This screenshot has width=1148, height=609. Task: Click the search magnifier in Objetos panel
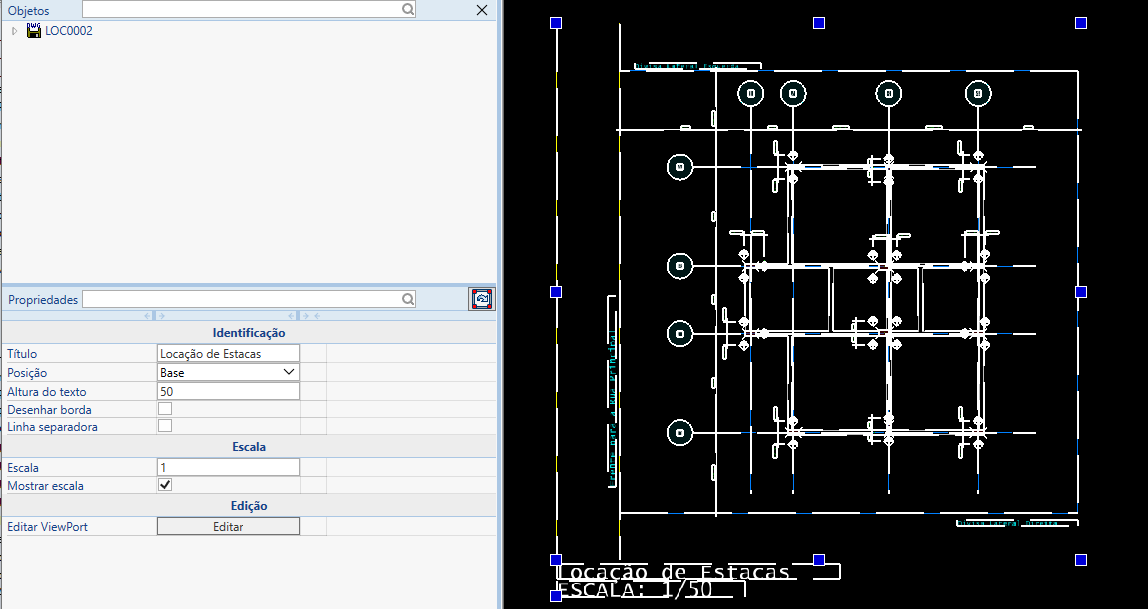[408, 10]
